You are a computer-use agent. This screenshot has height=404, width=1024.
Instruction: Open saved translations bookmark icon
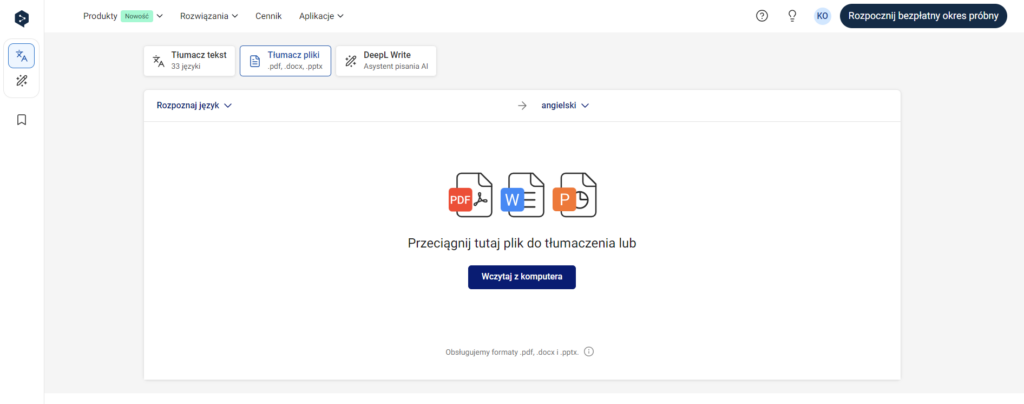[22, 120]
